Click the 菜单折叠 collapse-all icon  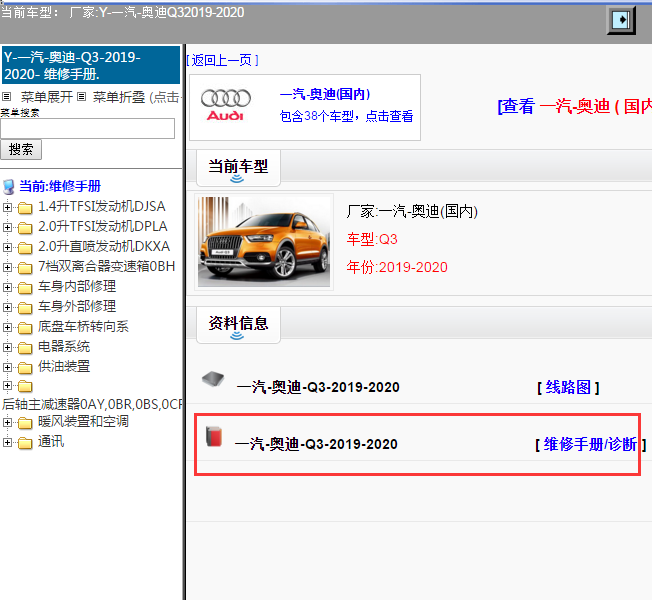point(82,97)
